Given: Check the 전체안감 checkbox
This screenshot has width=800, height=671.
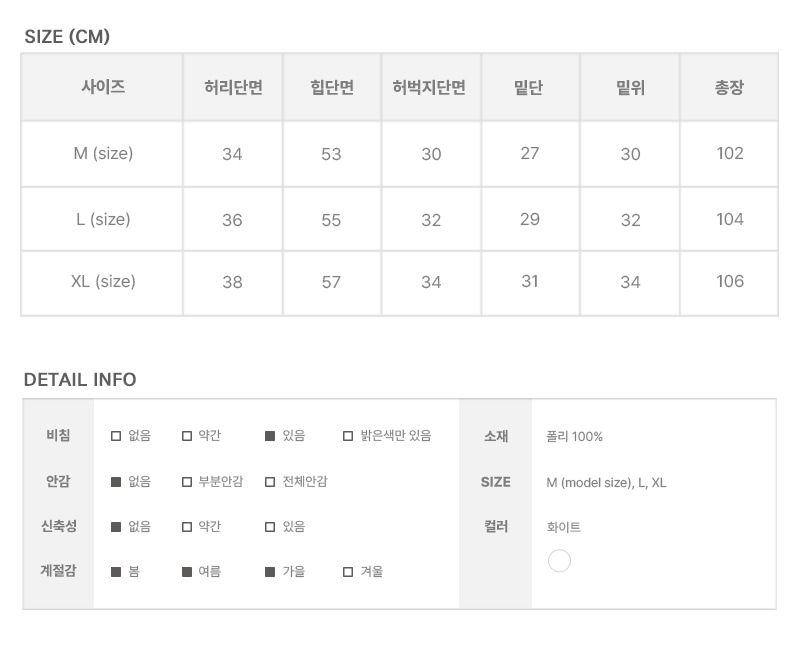Looking at the screenshot, I should (270, 482).
